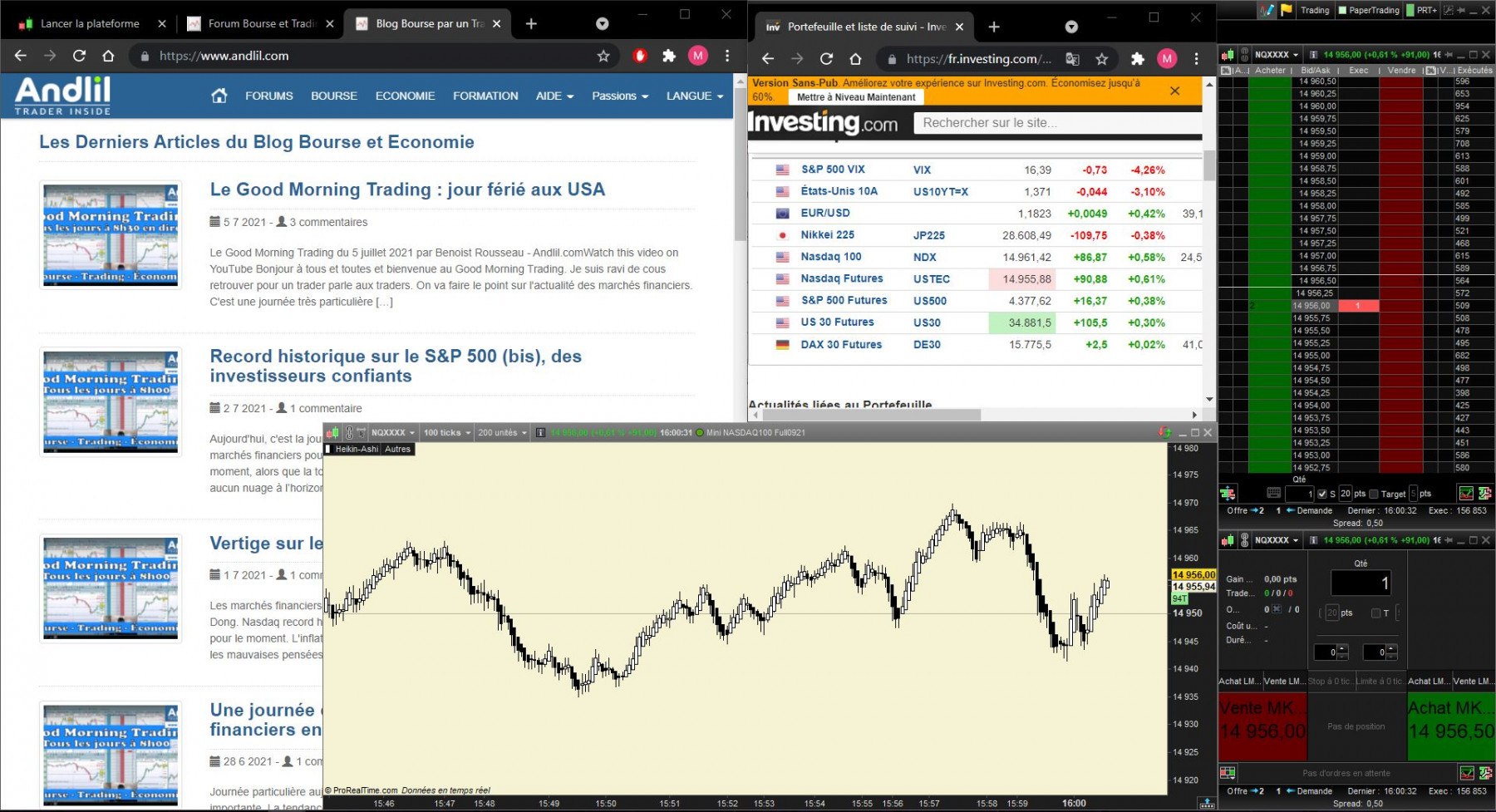
Task: Open the on-screen keyboard icon beside Qté field
Action: pos(1273,493)
